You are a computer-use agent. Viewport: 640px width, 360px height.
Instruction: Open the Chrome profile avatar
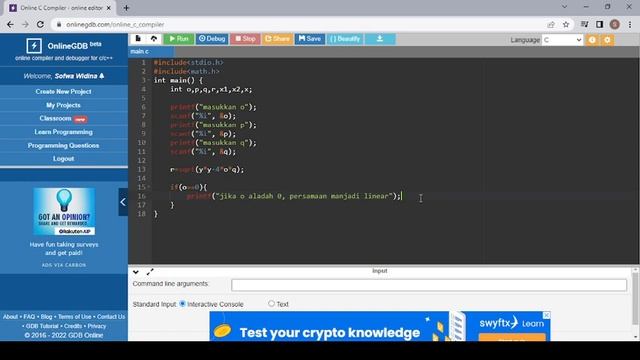(614, 24)
